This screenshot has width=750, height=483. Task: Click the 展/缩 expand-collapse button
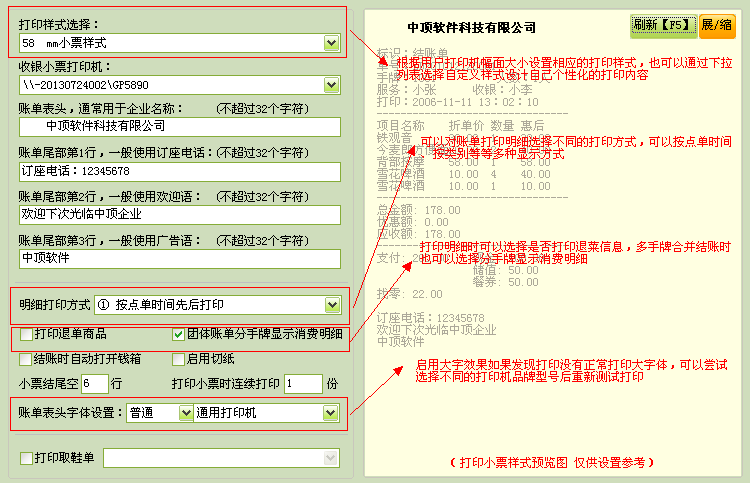716,24
